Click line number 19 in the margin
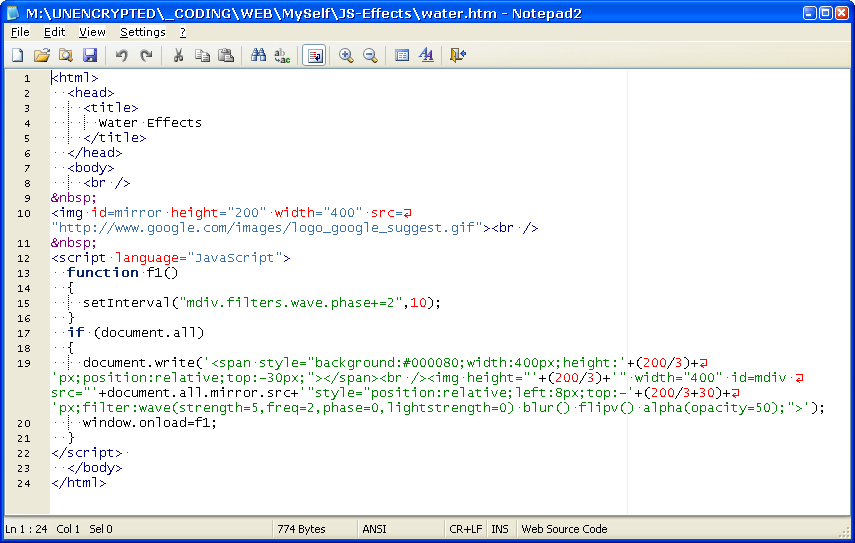This screenshot has height=543, width=855. coord(24,363)
